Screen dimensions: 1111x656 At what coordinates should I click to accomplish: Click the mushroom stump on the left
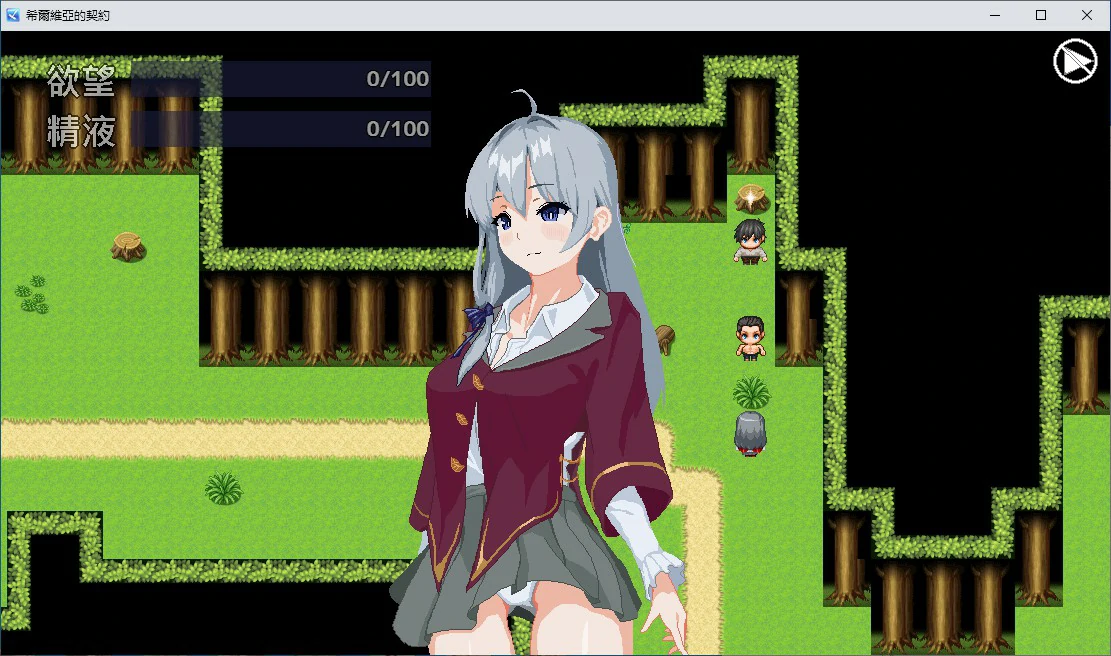pos(126,244)
